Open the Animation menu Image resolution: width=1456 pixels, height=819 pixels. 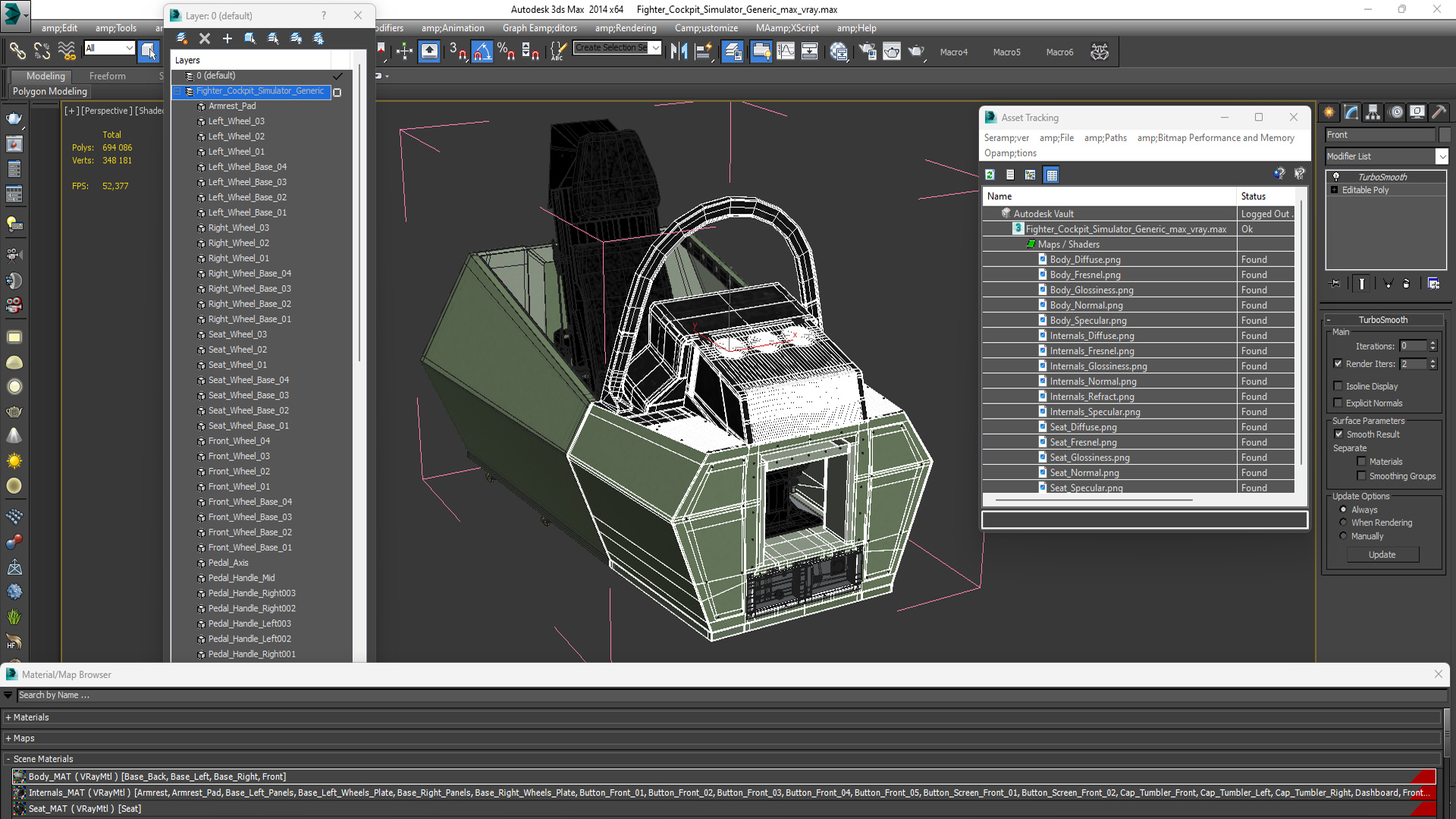click(453, 28)
